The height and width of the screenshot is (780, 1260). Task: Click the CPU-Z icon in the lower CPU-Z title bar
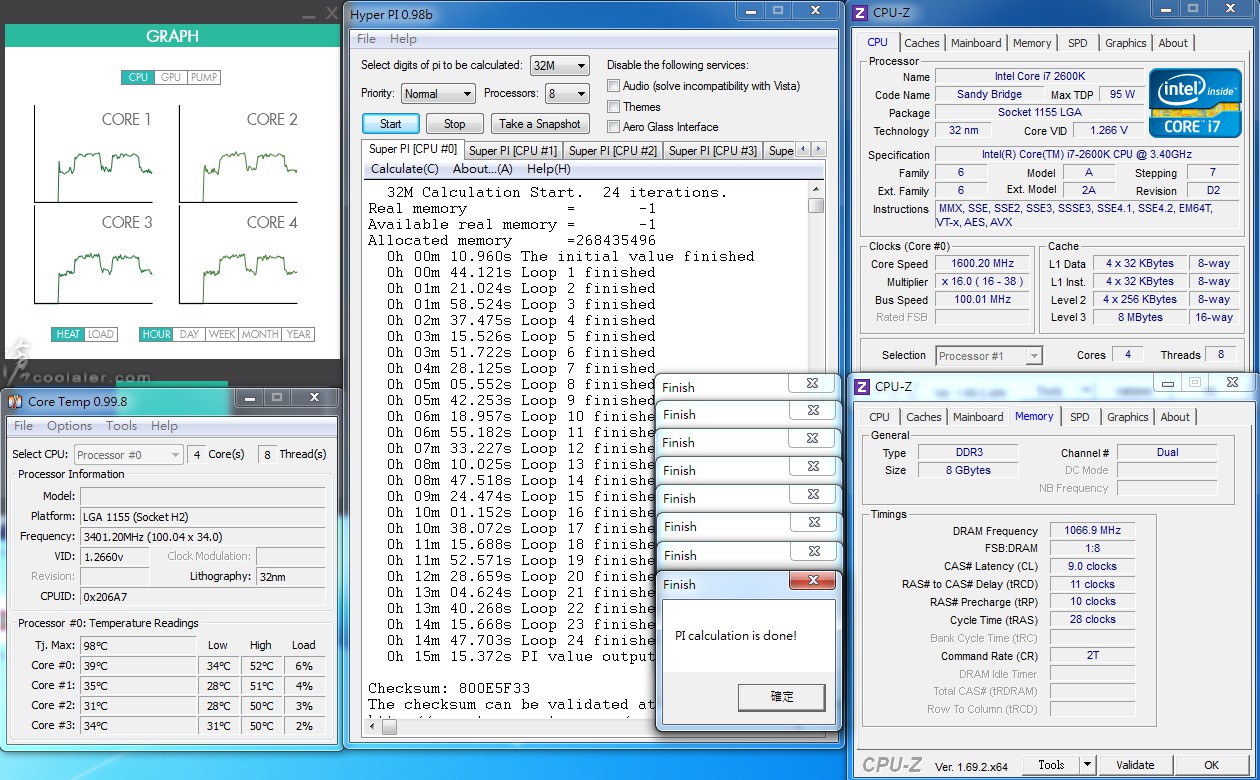[861, 386]
